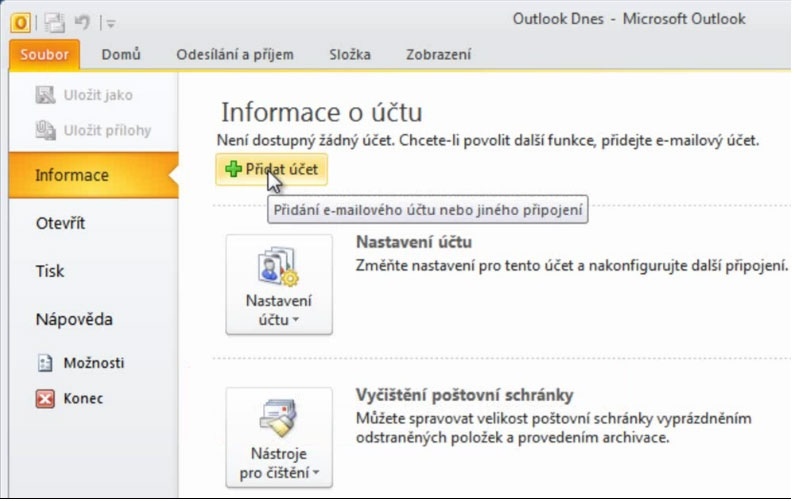
Task: Click the Možnosti options icon in sidebar
Action: 44,363
